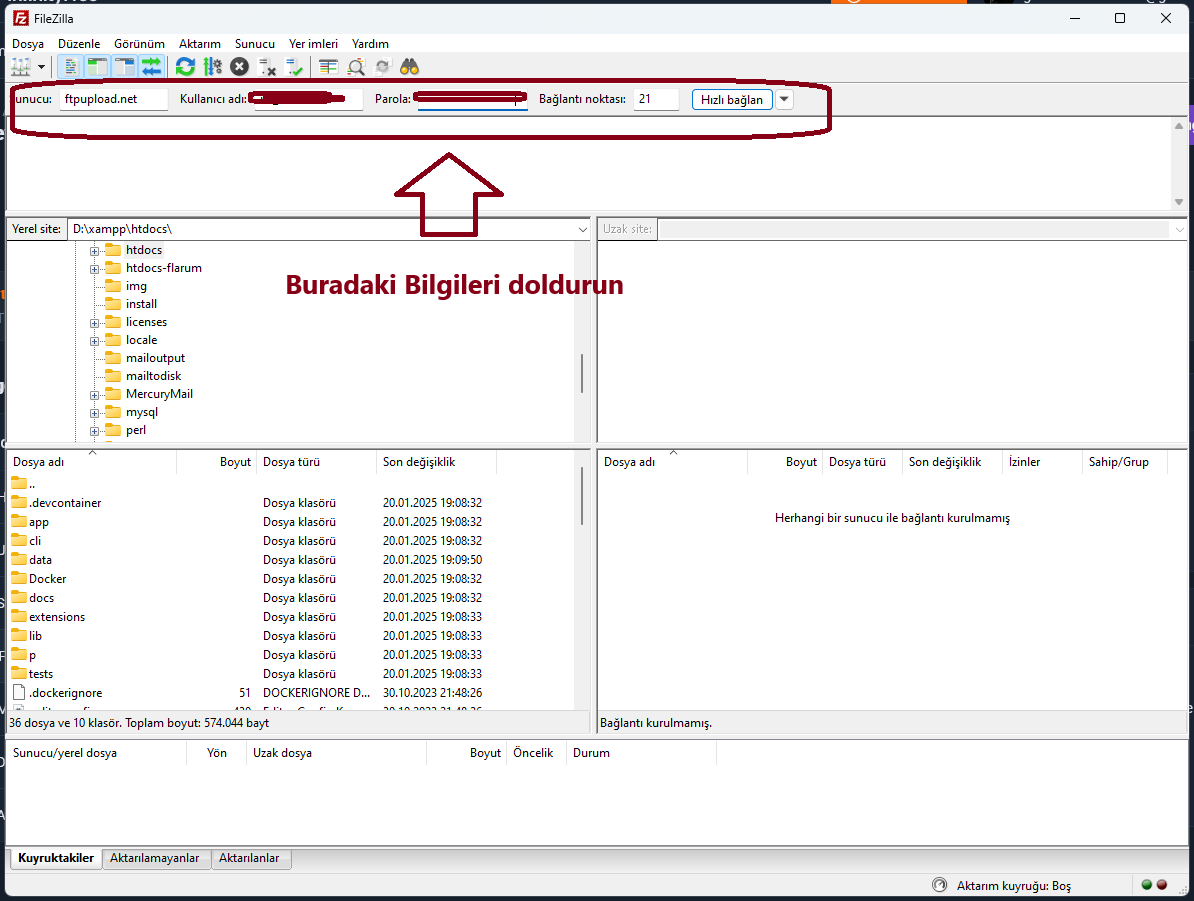1194x901 pixels.
Task: Toggle directory comparison icon
Action: point(356,67)
